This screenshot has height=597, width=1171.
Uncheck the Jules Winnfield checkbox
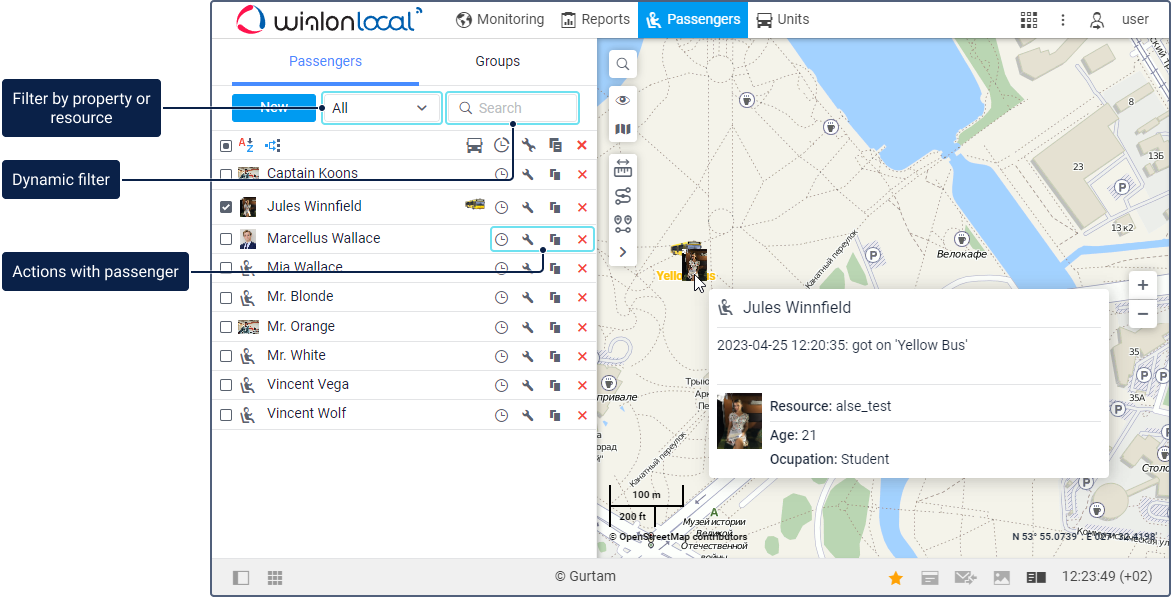pos(226,207)
